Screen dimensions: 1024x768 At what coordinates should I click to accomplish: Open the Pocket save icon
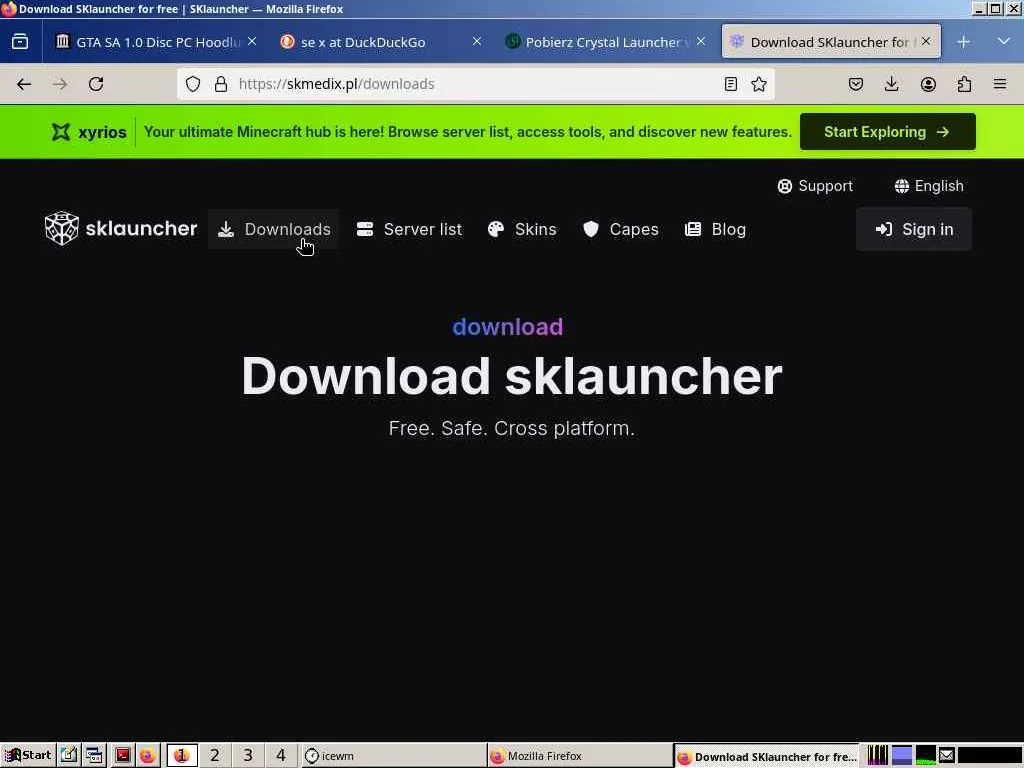[856, 84]
